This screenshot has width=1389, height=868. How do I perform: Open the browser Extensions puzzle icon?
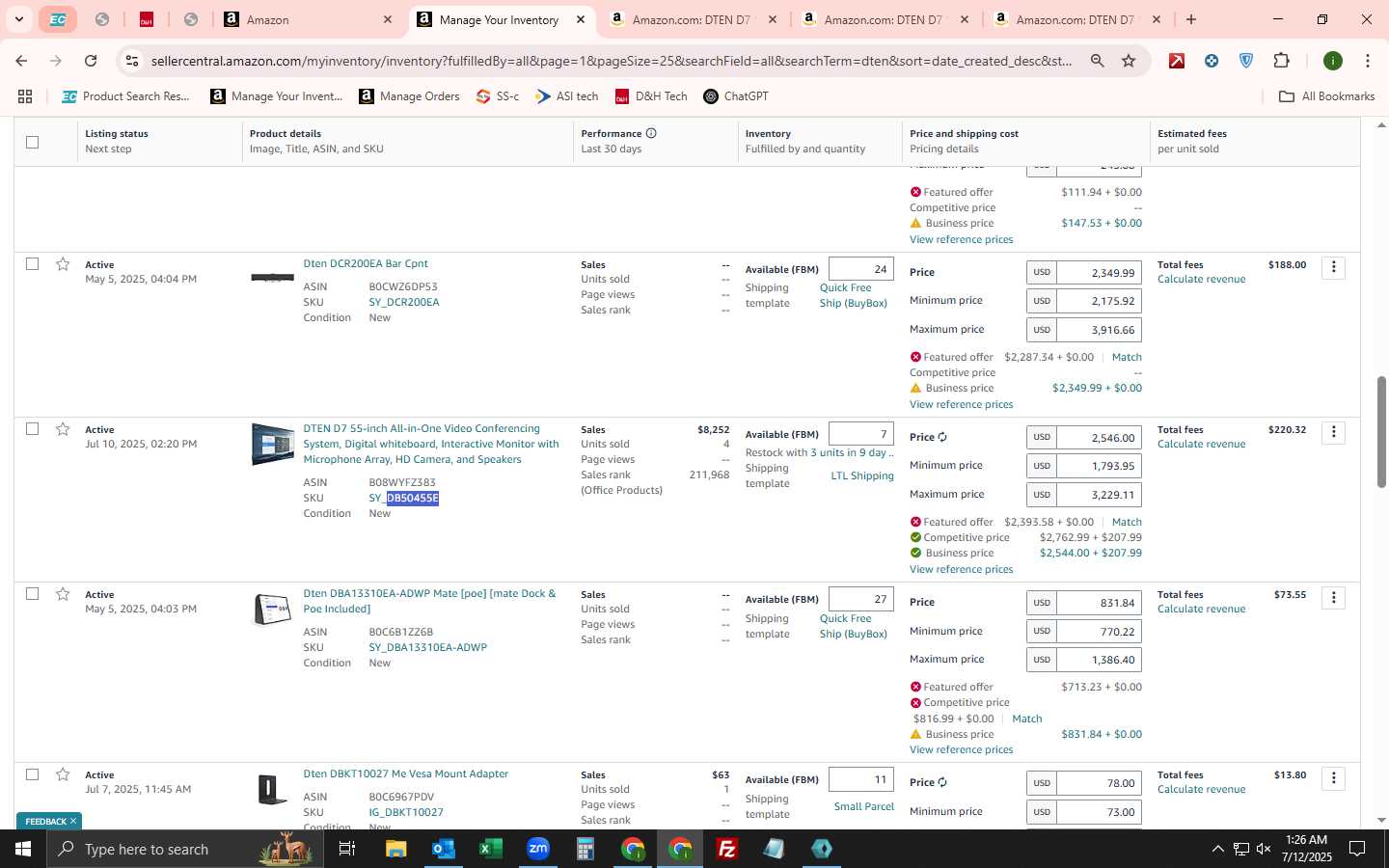pyautogui.click(x=1281, y=61)
